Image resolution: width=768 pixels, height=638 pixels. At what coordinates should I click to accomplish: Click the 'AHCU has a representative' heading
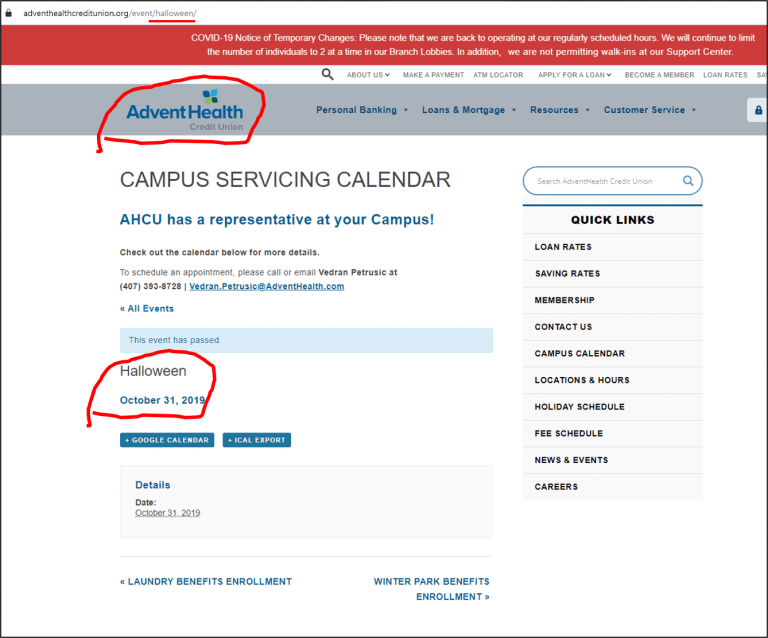click(277, 219)
